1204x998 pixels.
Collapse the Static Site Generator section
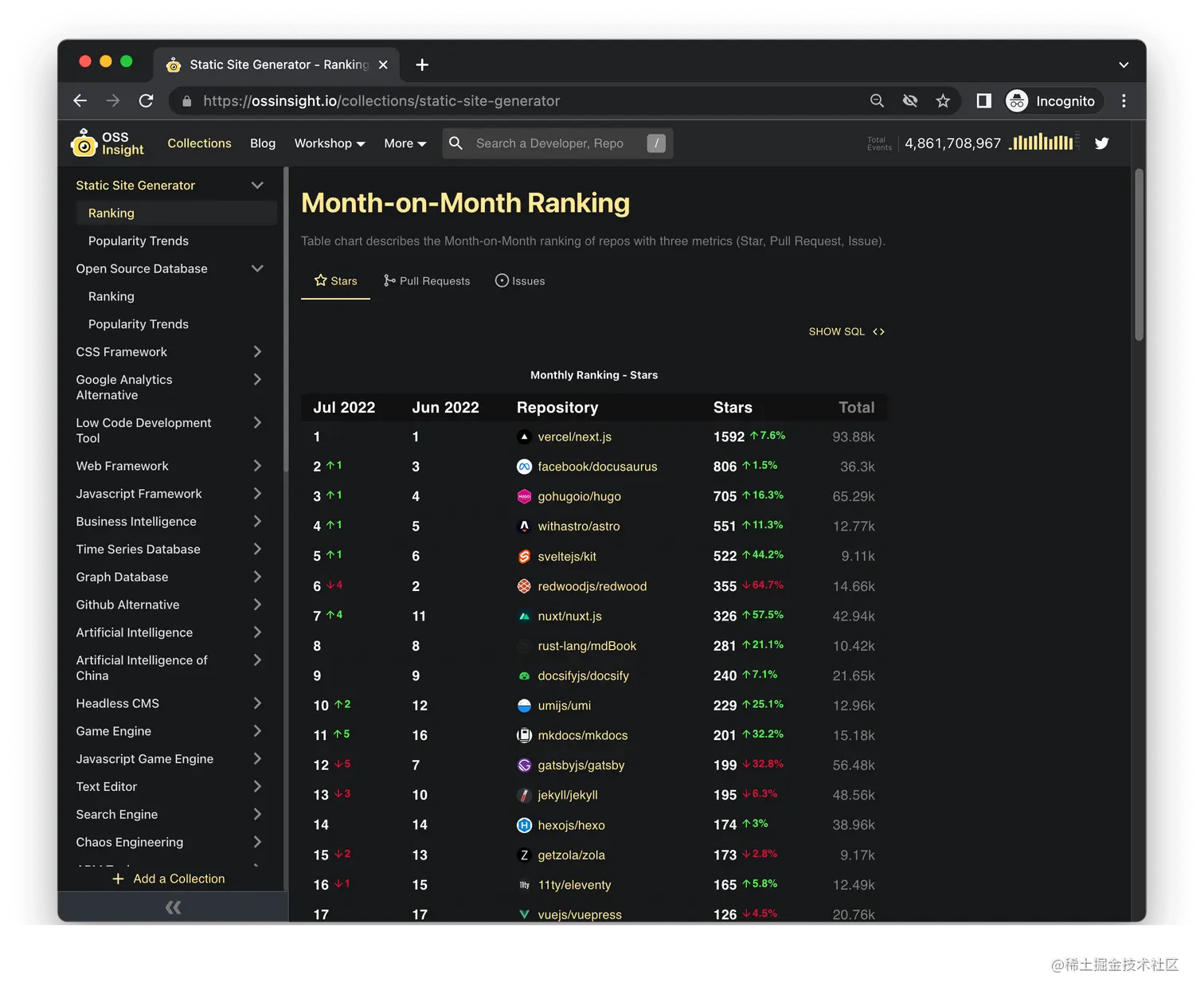(257, 185)
